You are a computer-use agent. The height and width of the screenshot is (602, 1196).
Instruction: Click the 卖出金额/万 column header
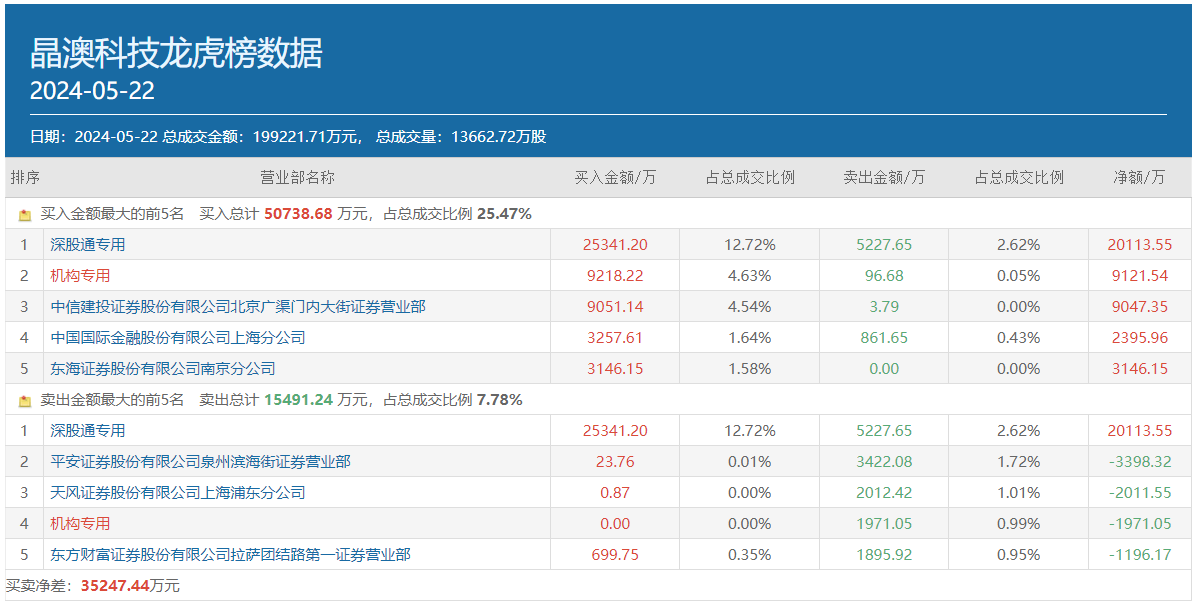click(884, 178)
